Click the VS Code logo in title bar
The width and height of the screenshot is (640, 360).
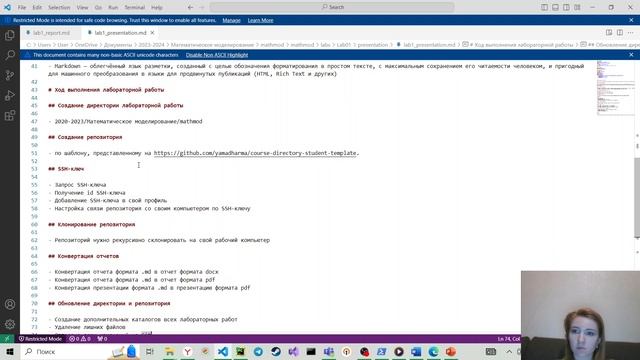(7, 7)
